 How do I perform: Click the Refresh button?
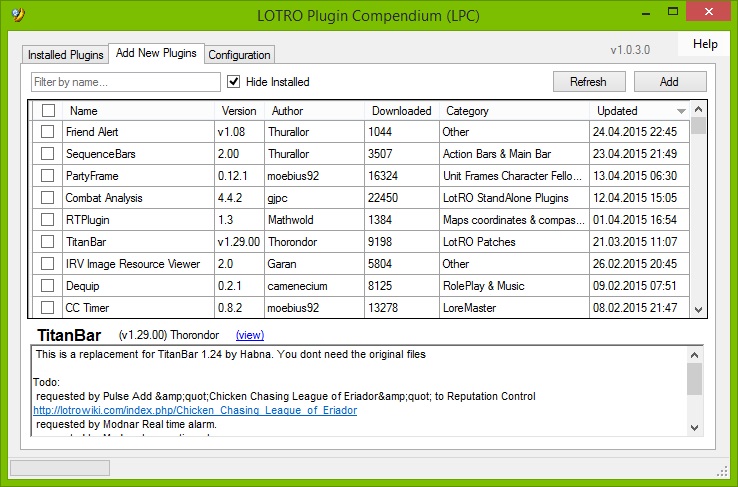[589, 82]
